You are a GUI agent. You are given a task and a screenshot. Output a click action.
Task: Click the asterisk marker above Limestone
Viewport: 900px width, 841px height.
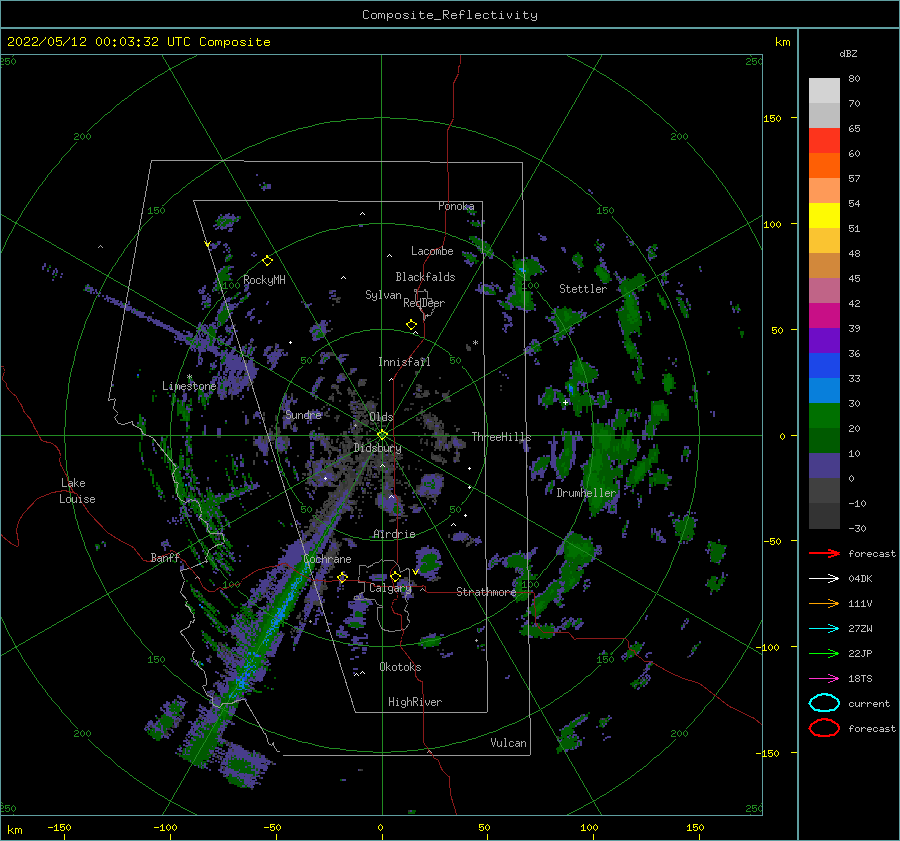[189, 378]
